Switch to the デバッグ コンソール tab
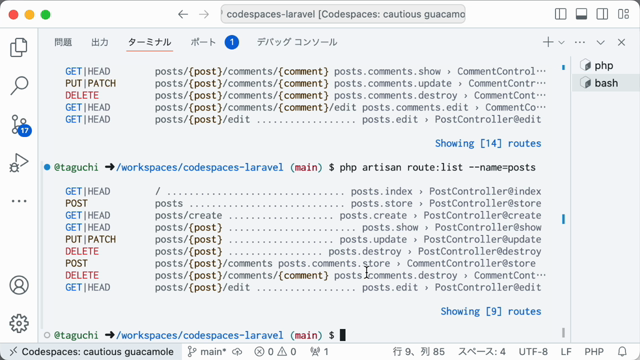 pos(297,42)
